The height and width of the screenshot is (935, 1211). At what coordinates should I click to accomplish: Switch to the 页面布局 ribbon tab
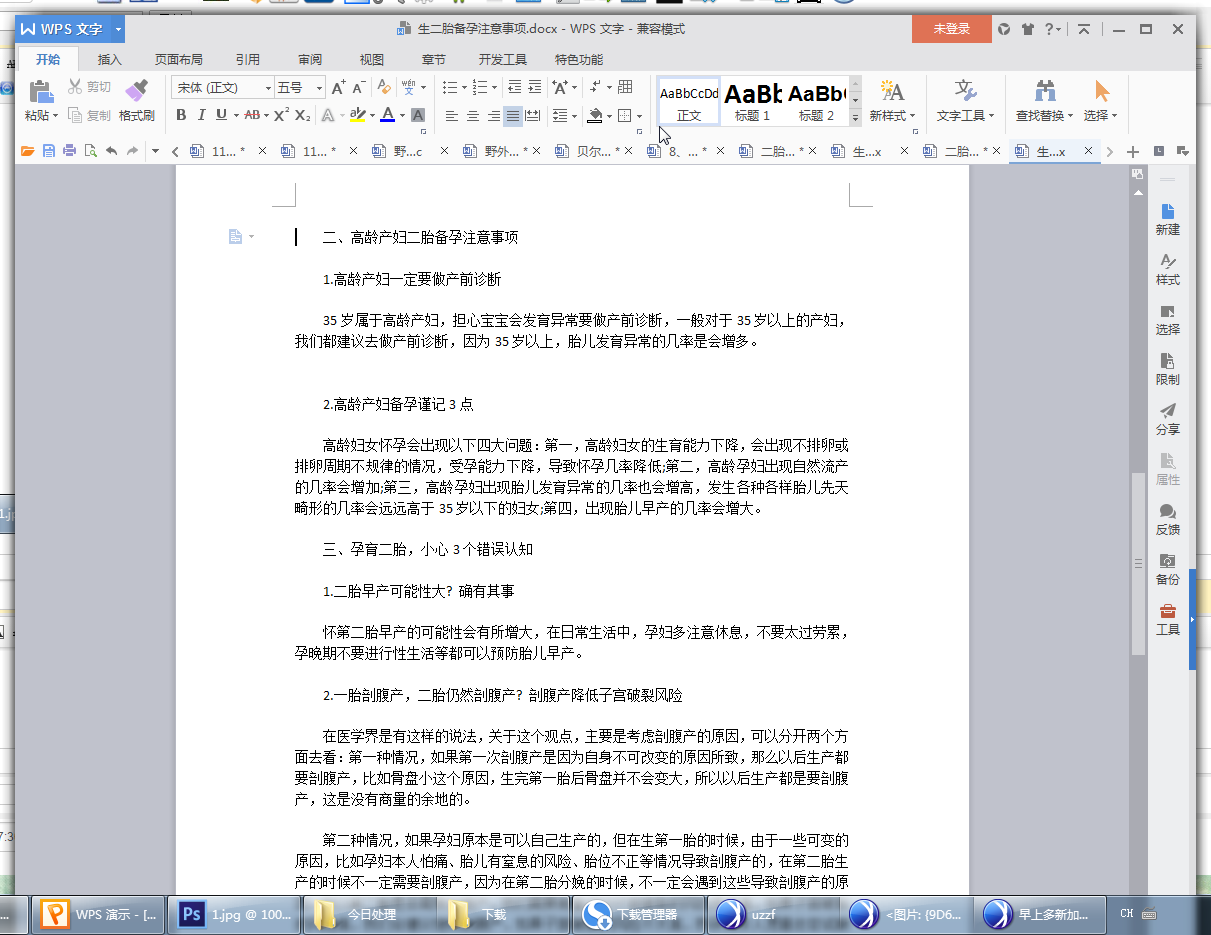coord(178,59)
